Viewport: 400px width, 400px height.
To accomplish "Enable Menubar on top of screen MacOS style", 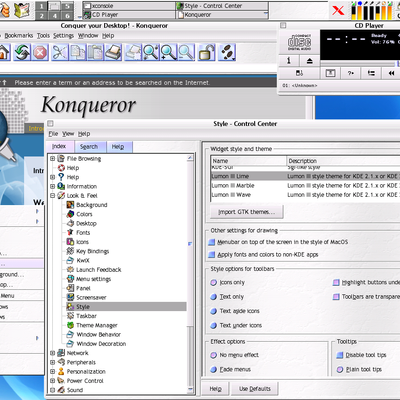I will click(212, 242).
